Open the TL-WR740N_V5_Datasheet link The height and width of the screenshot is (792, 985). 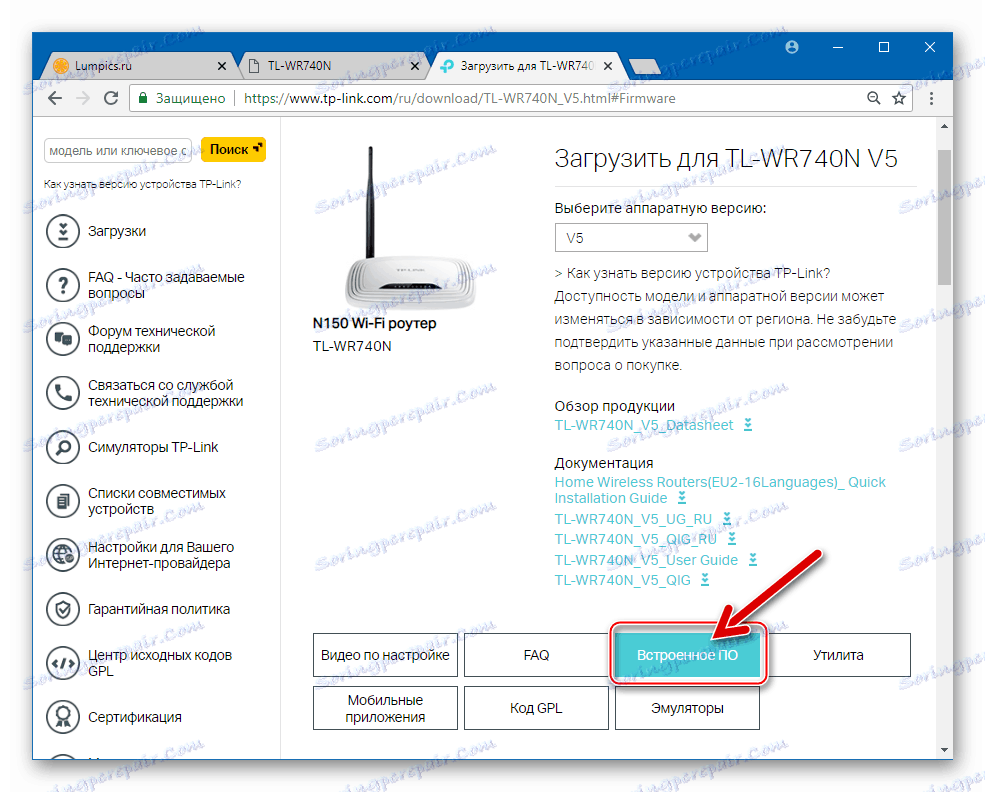pyautogui.click(x=644, y=425)
